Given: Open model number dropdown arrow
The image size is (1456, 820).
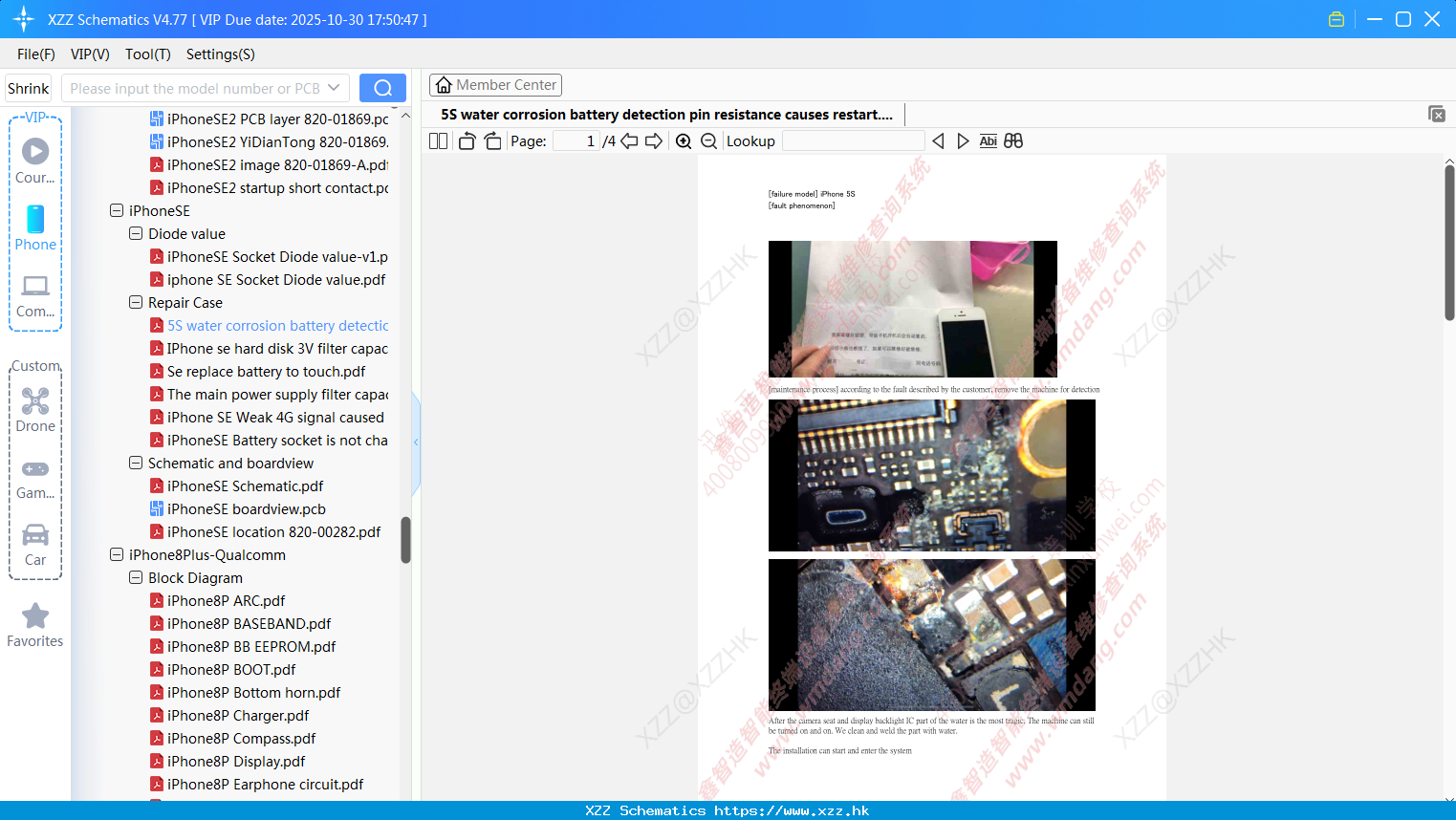Looking at the screenshot, I should pos(334,88).
